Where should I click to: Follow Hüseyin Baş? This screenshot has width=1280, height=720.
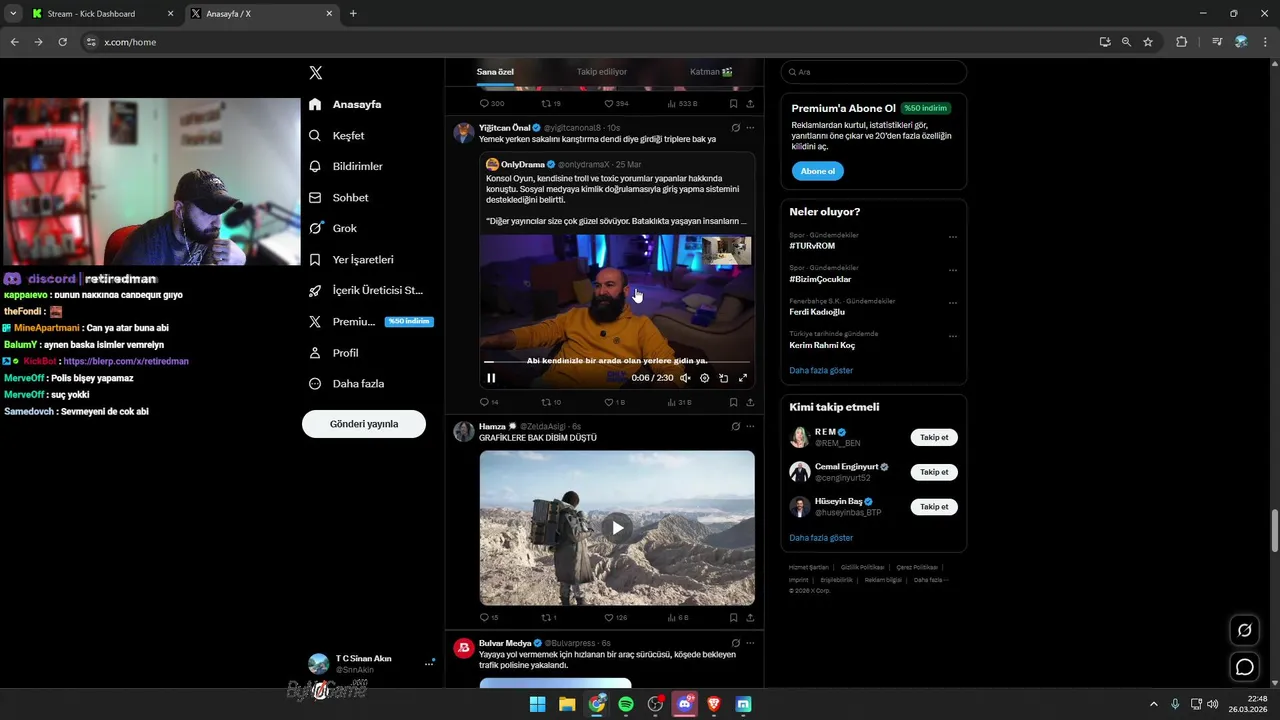(934, 507)
